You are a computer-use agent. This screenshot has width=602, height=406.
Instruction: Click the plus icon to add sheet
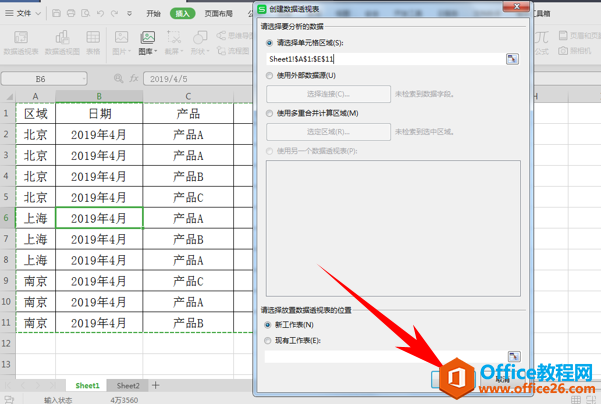click(x=155, y=385)
